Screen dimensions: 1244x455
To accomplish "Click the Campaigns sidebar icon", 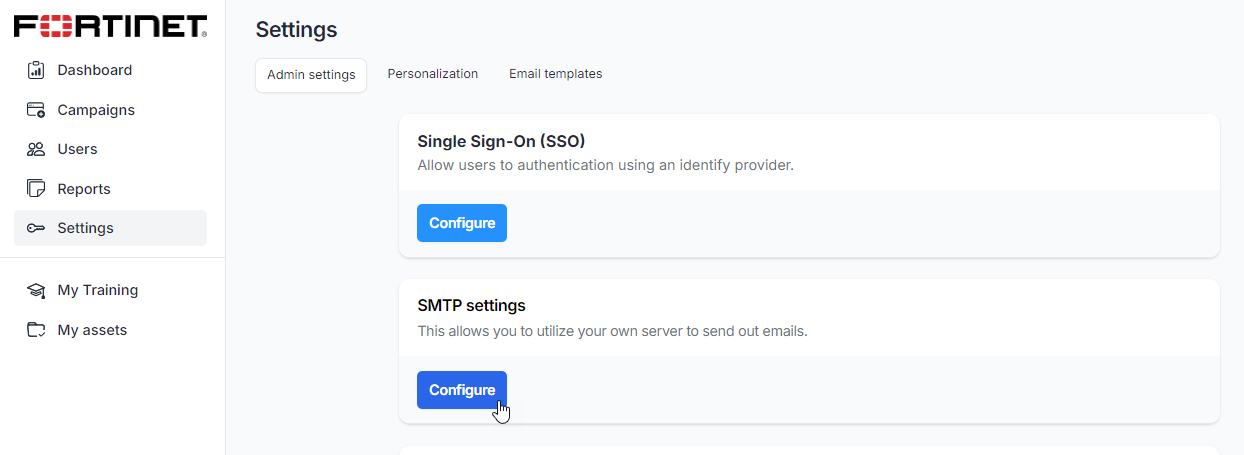I will [36, 110].
